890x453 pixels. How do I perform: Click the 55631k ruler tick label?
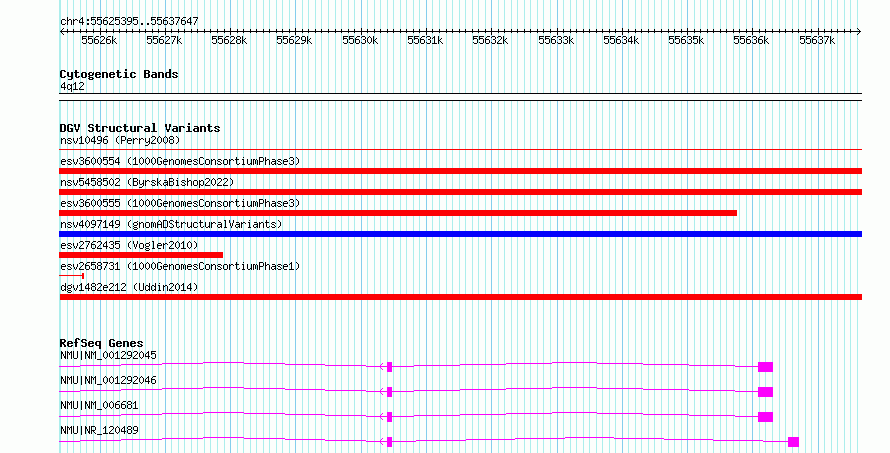(x=425, y=40)
